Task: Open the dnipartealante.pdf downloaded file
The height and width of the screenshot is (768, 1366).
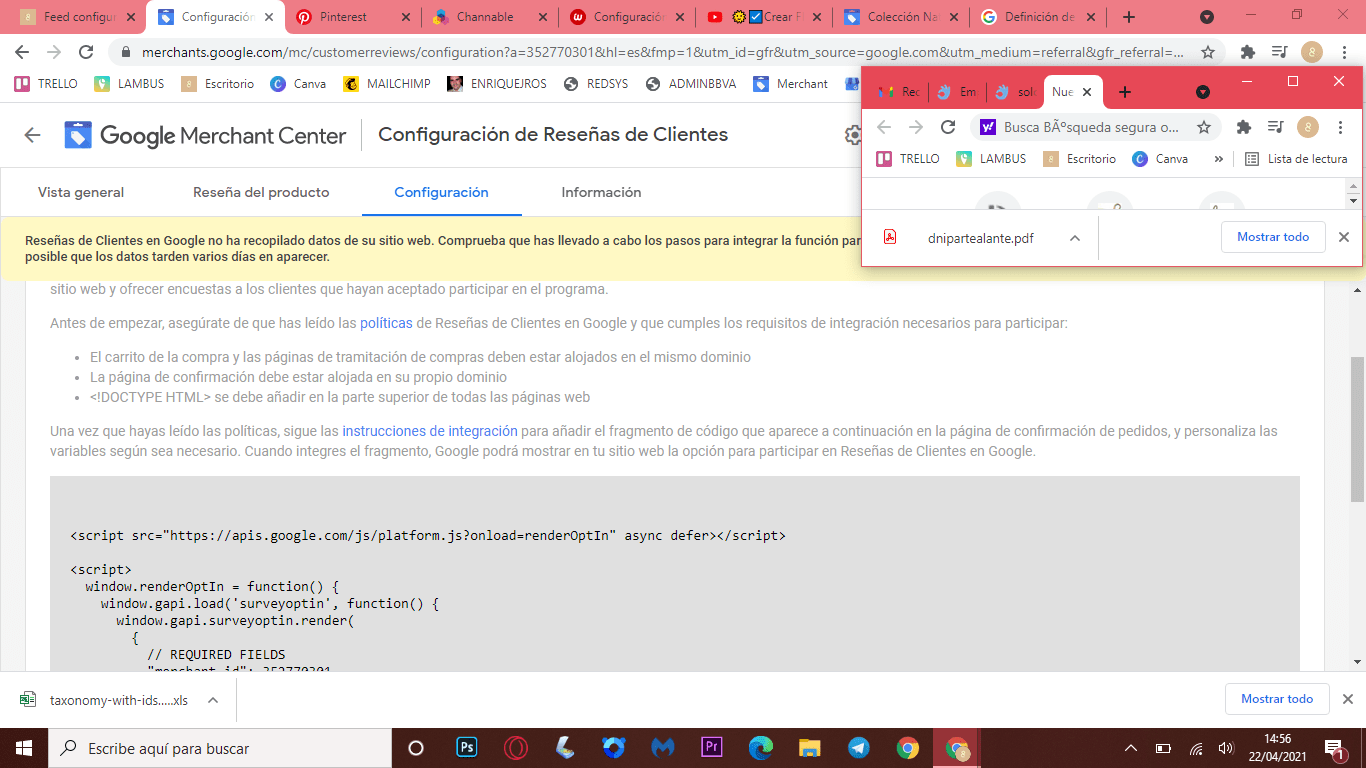Action: point(966,238)
